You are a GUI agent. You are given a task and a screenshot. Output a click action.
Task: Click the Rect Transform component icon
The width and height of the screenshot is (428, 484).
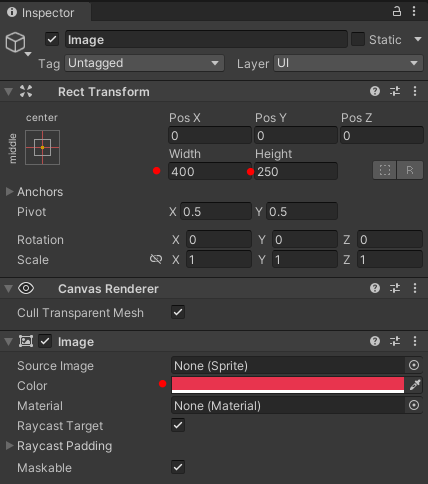(x=26, y=91)
